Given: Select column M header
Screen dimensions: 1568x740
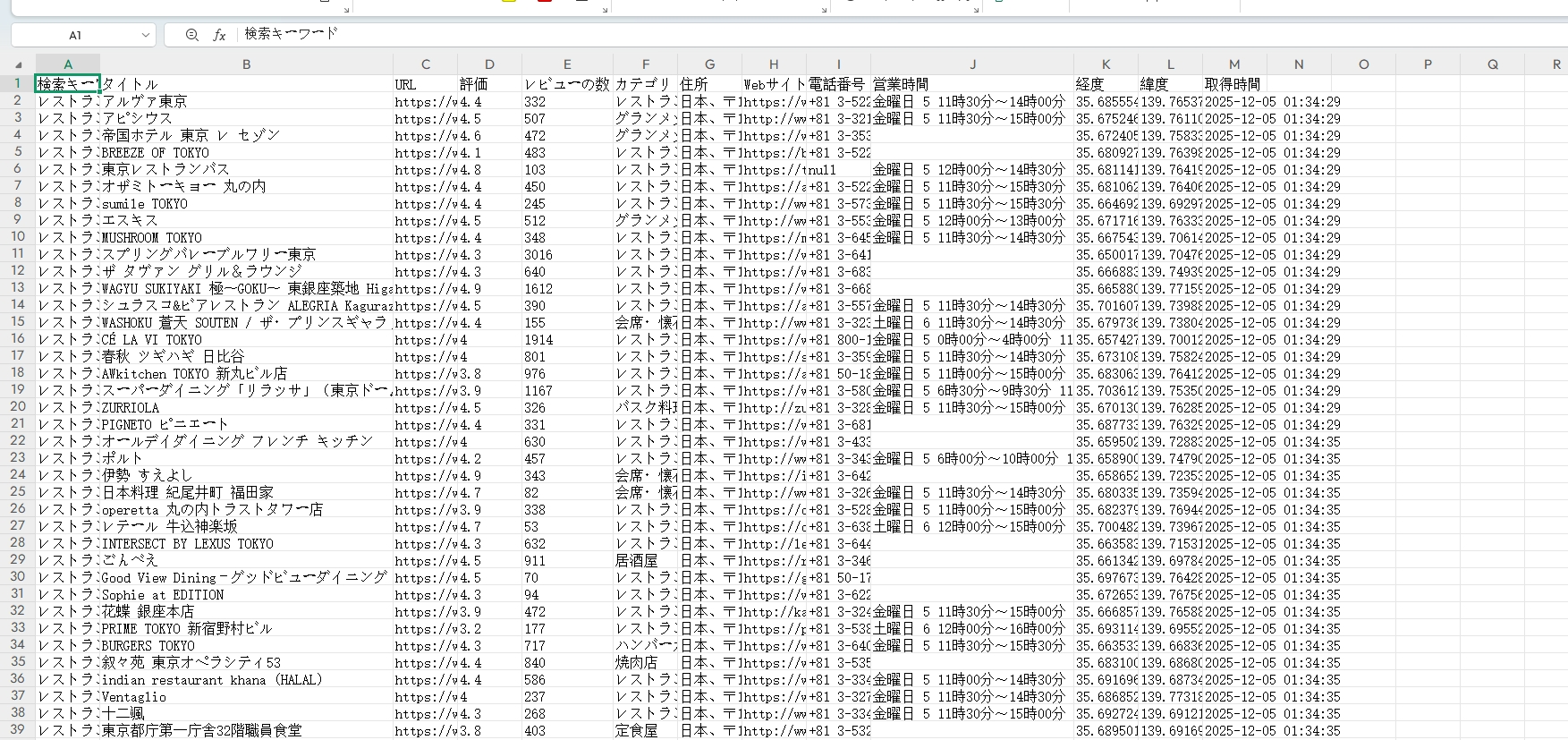Looking at the screenshot, I should [1234, 64].
